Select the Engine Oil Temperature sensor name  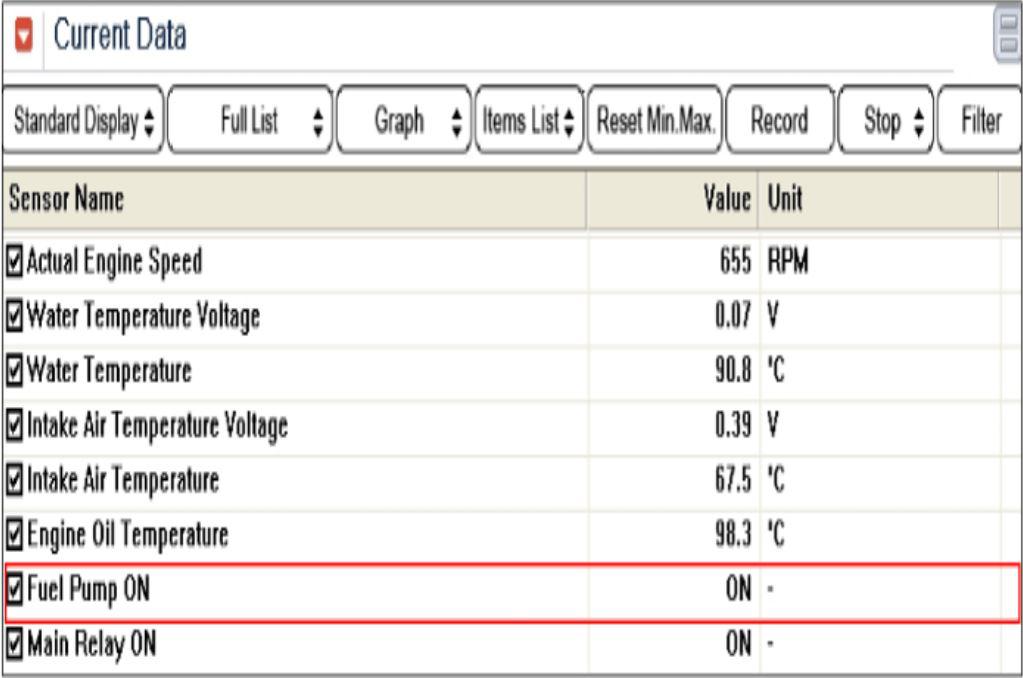128,534
